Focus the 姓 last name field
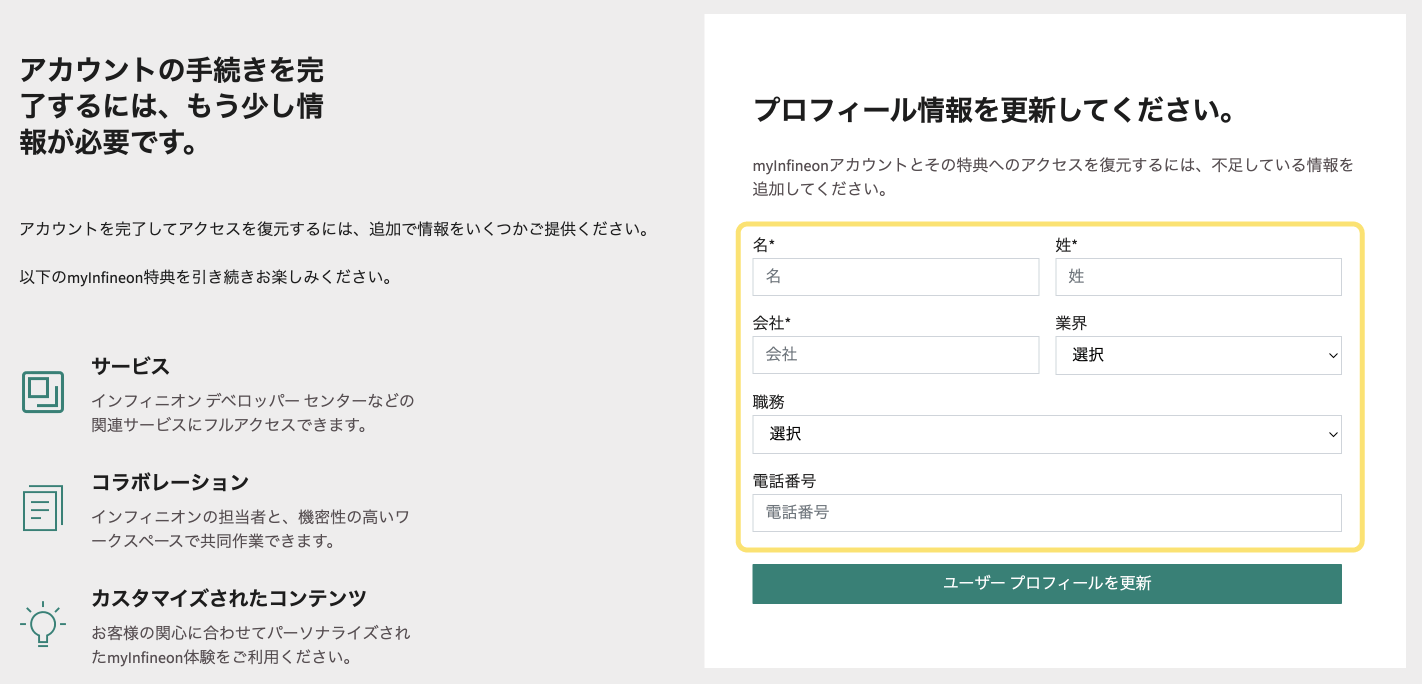 [x=1198, y=277]
